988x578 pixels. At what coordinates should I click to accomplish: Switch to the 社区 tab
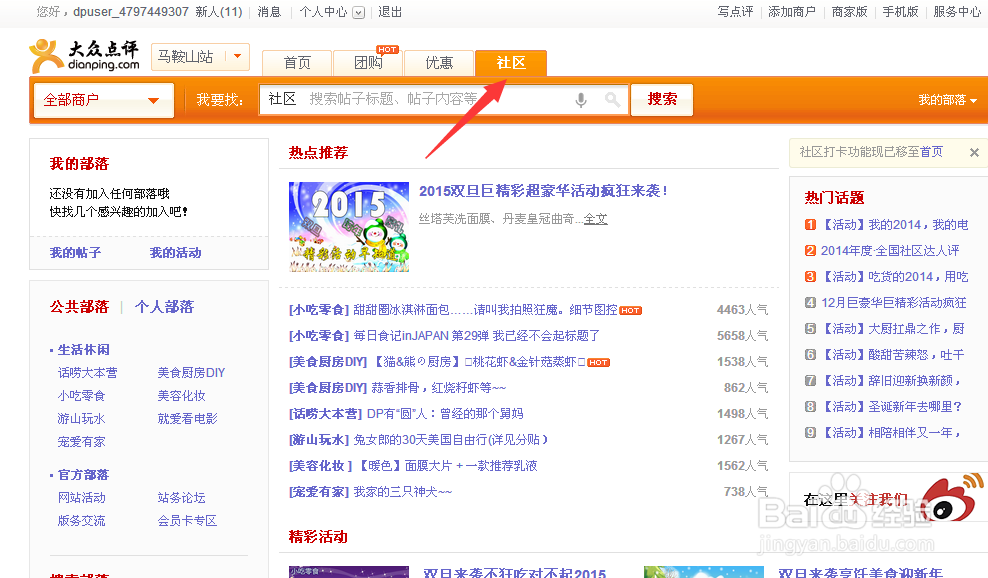[x=510, y=62]
